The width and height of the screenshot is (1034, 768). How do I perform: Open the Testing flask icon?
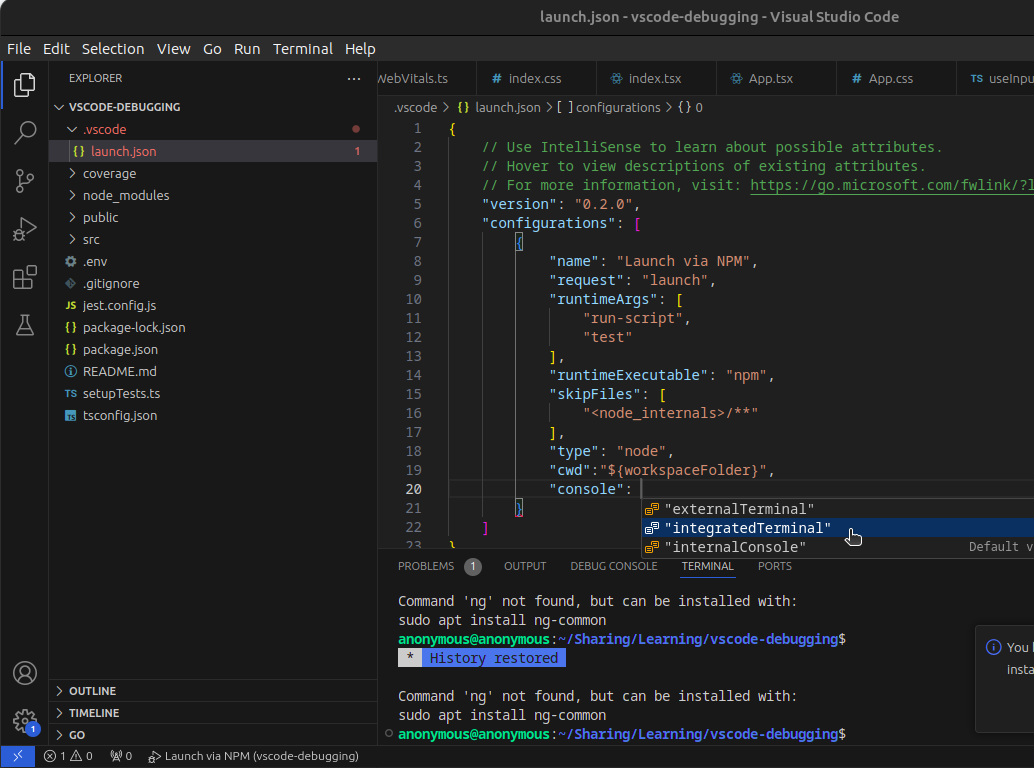tap(25, 325)
